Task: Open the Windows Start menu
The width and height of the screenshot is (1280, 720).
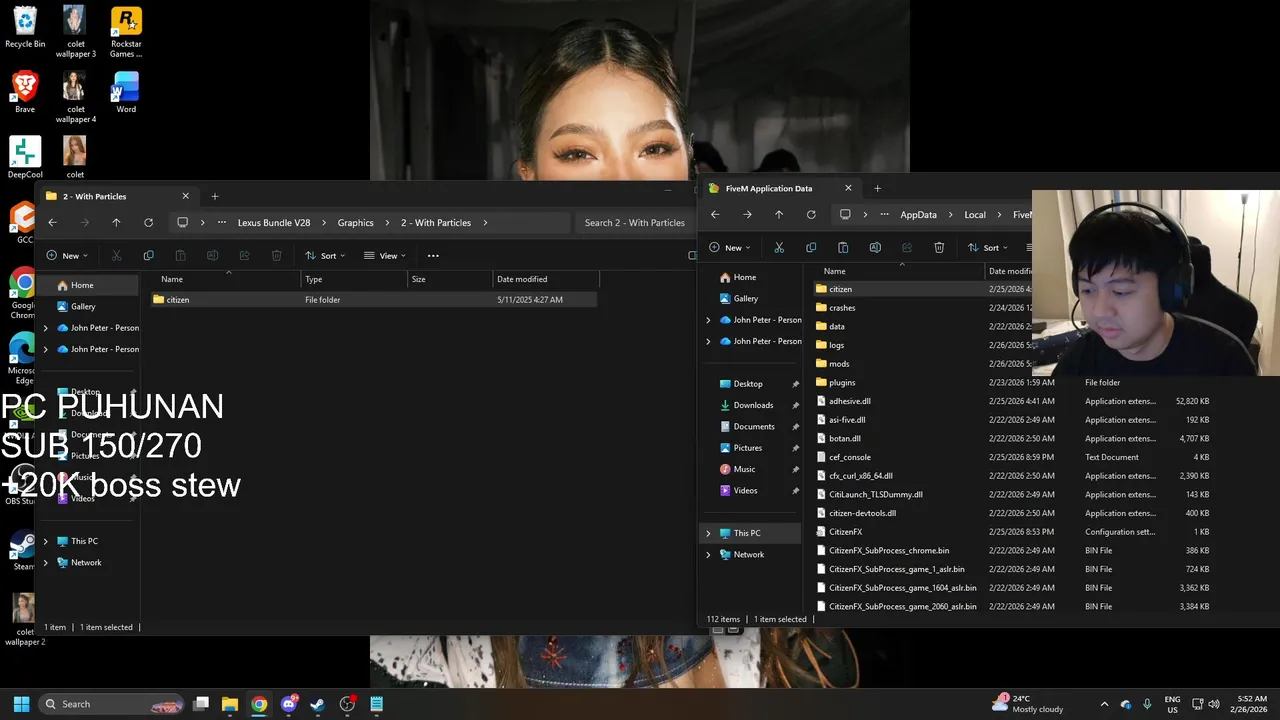Action: point(21,704)
